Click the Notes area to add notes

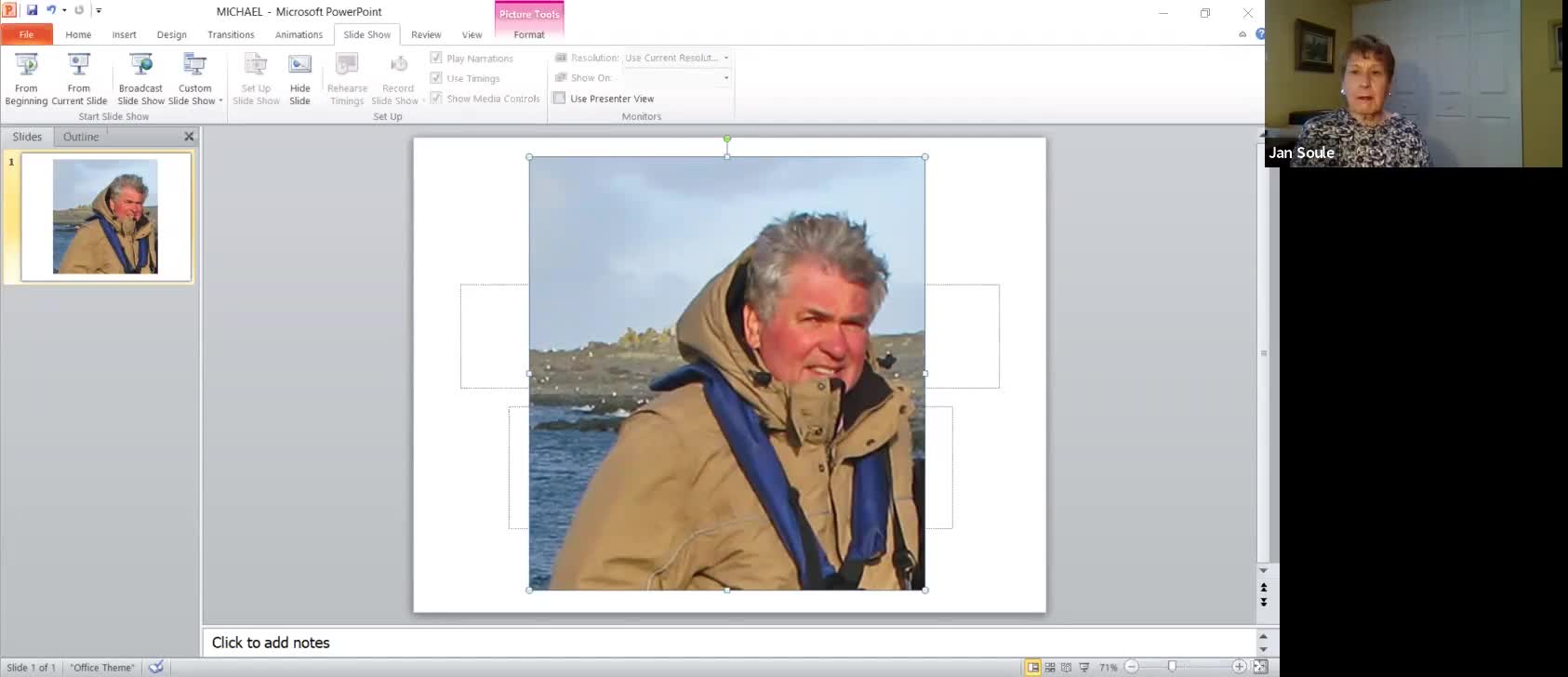pos(729,643)
